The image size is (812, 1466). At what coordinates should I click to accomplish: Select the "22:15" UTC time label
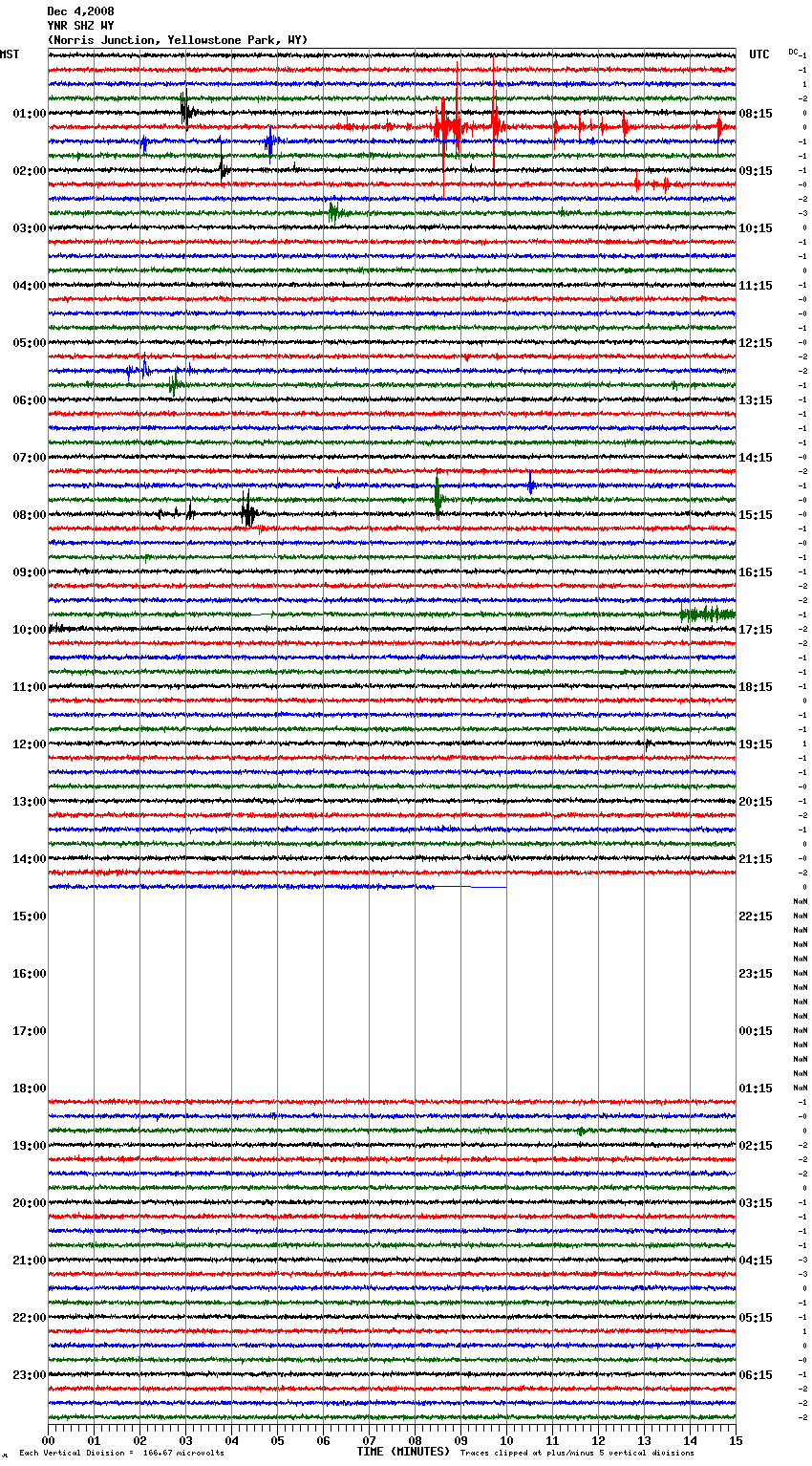(x=756, y=916)
